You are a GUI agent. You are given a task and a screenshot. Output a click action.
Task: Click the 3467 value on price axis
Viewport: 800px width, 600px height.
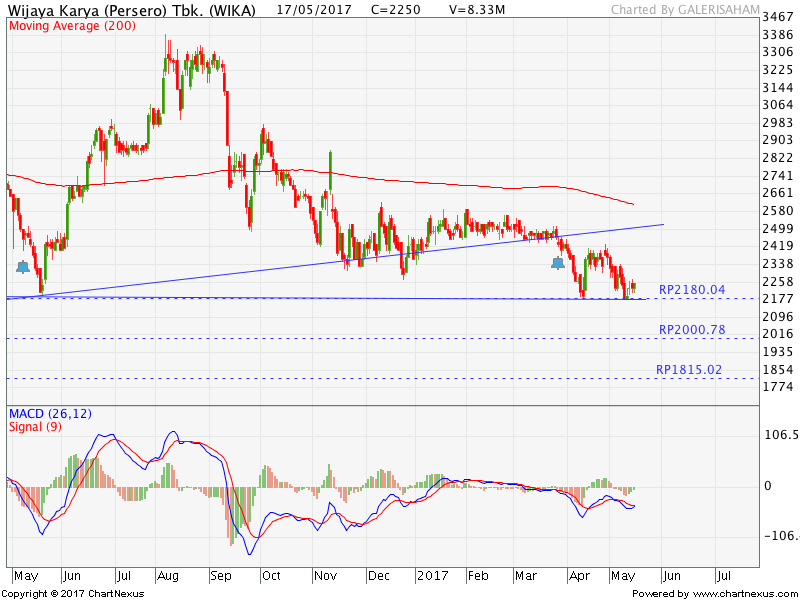click(x=777, y=18)
